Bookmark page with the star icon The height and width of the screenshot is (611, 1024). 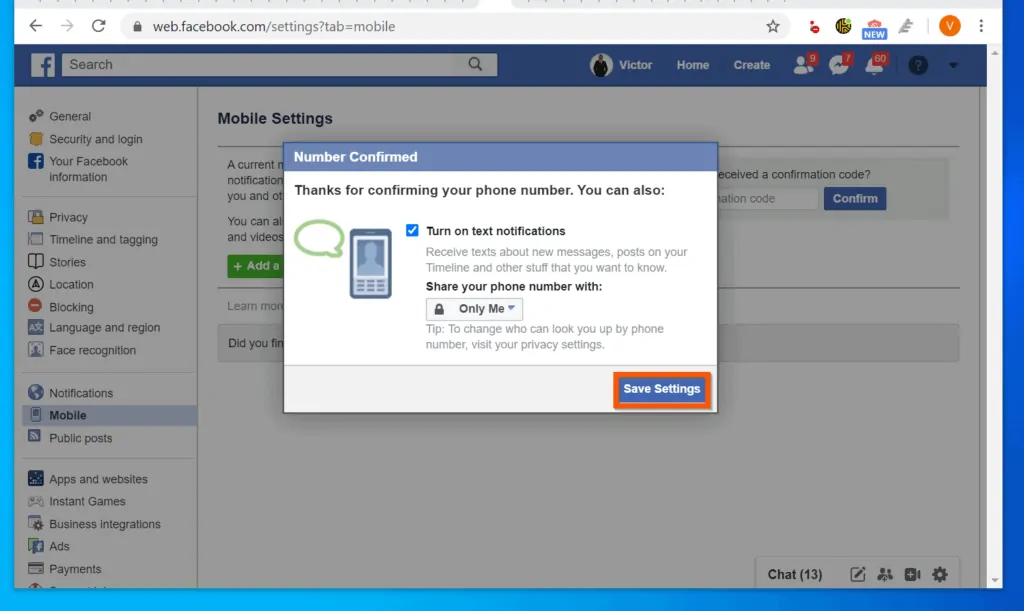pos(773,26)
